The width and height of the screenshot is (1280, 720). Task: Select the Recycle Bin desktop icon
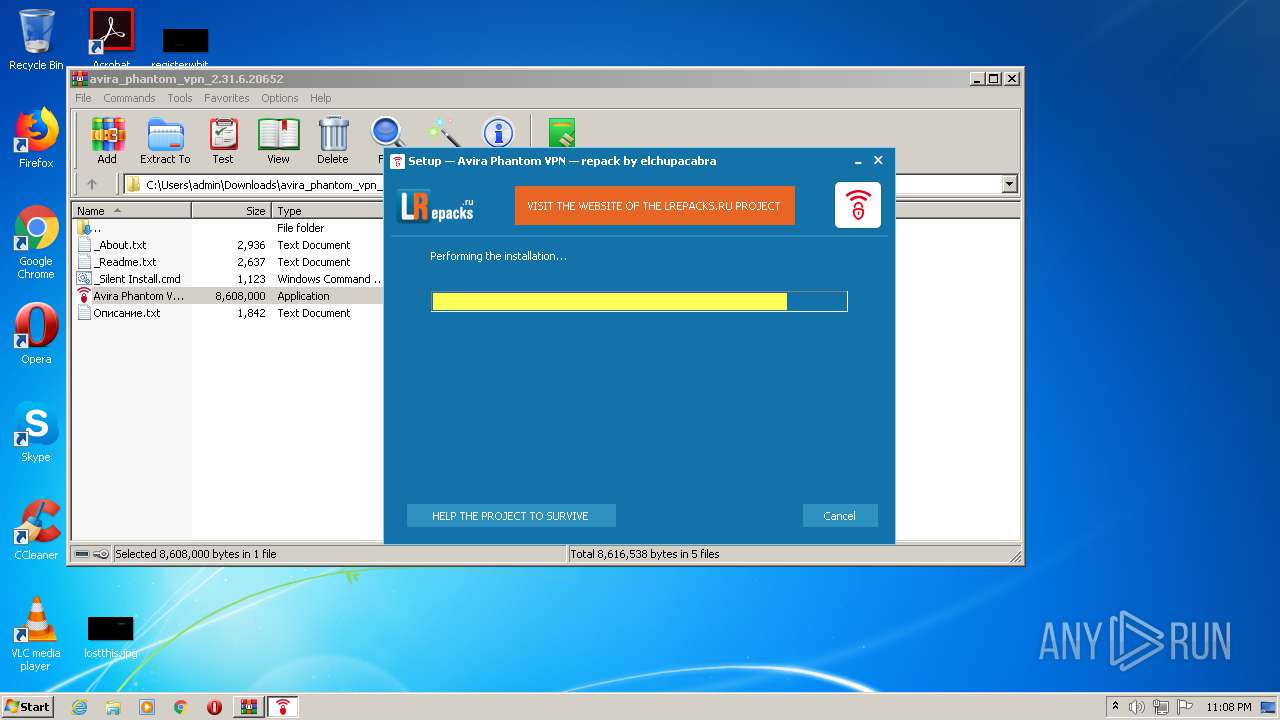pos(36,40)
